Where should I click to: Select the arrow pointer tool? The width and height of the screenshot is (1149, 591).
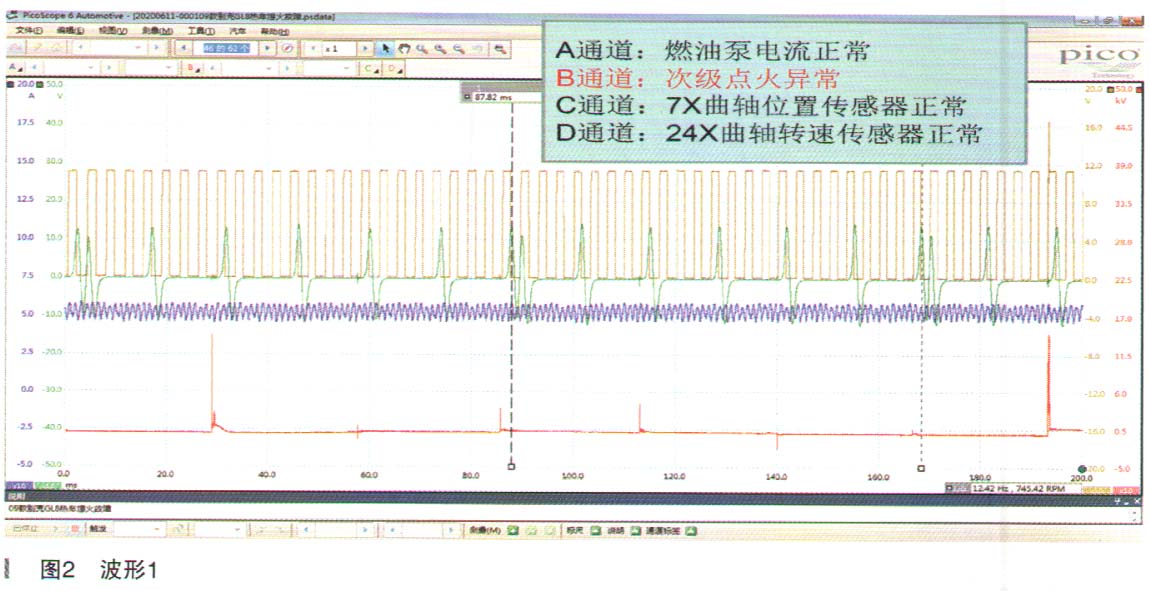tap(386, 48)
